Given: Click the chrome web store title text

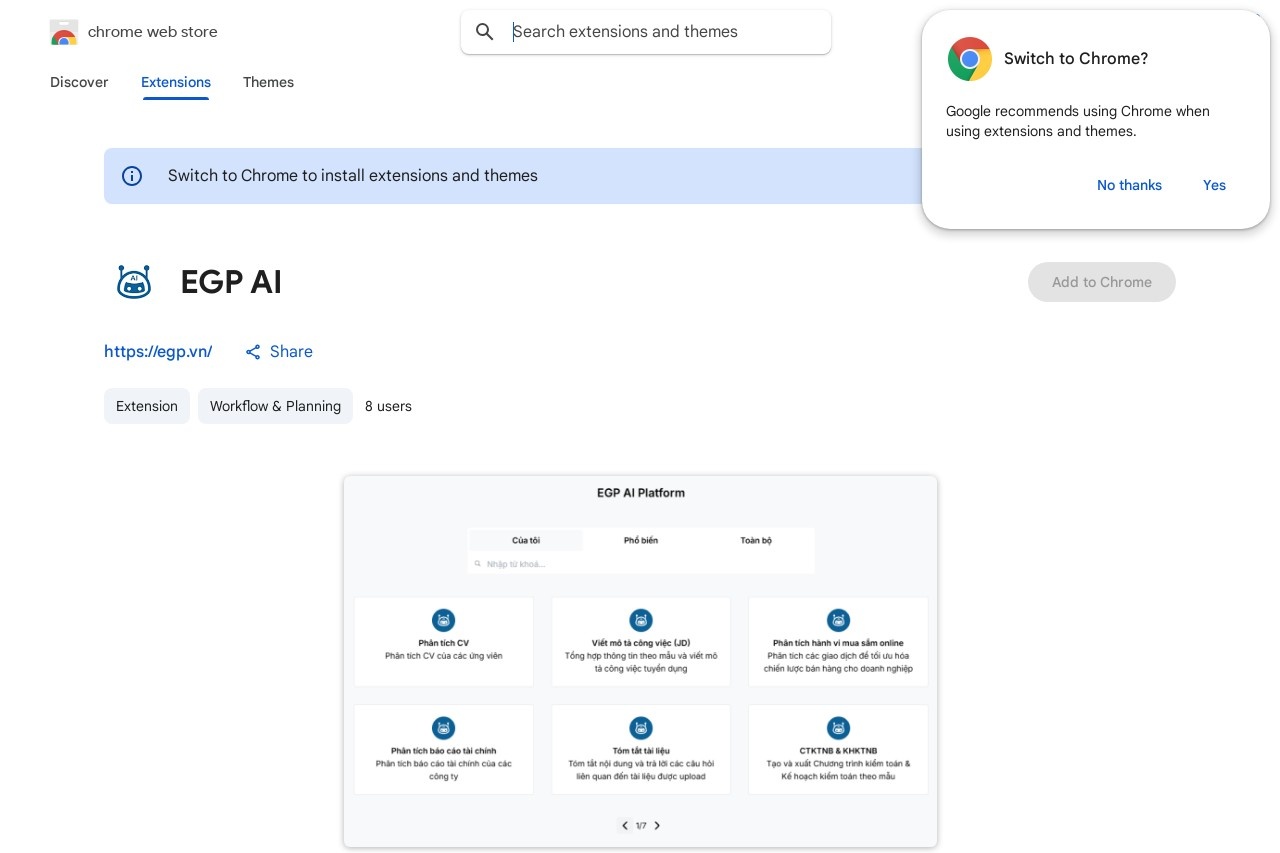Looking at the screenshot, I should coord(153,32).
